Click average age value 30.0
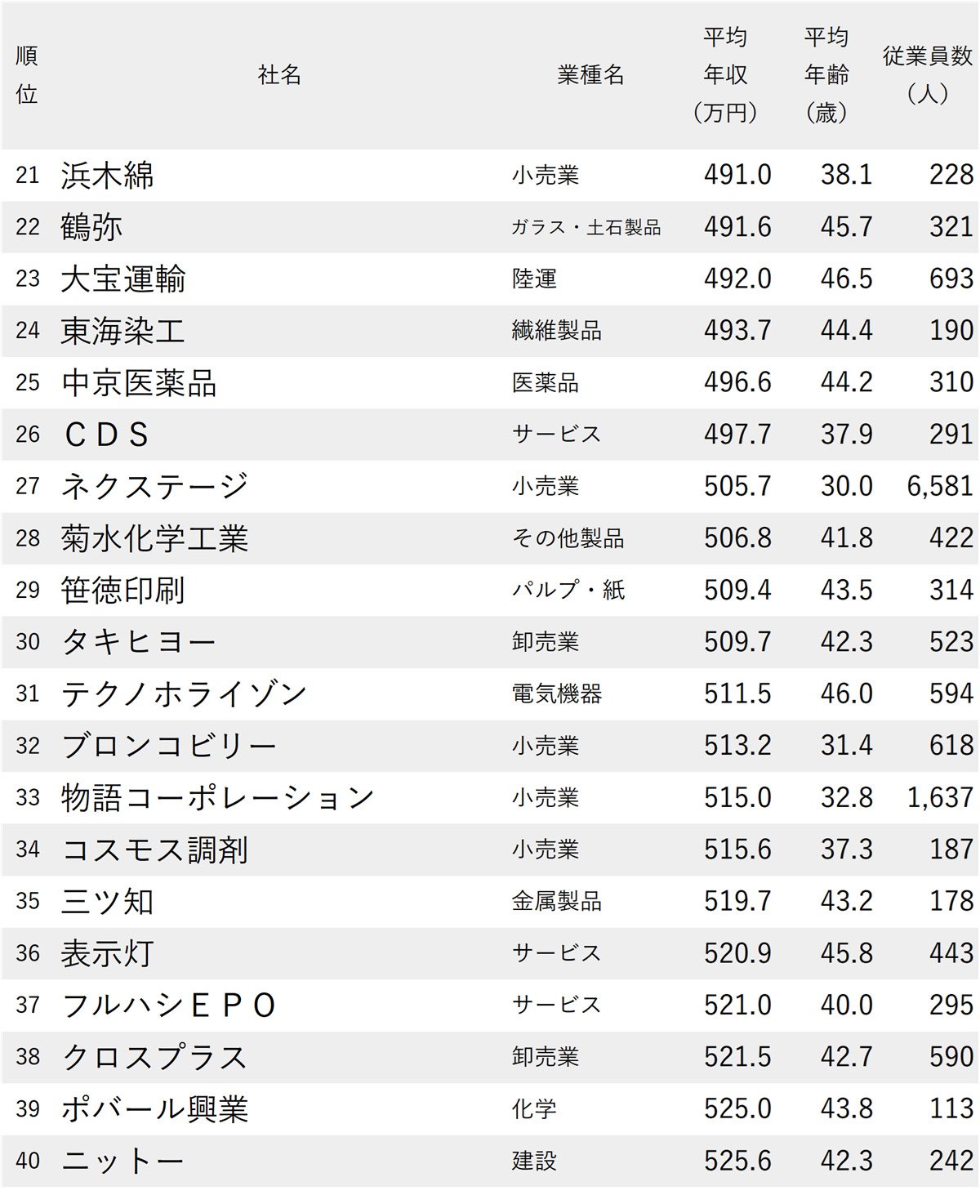Screen dimensions: 980x1204 (846, 486)
